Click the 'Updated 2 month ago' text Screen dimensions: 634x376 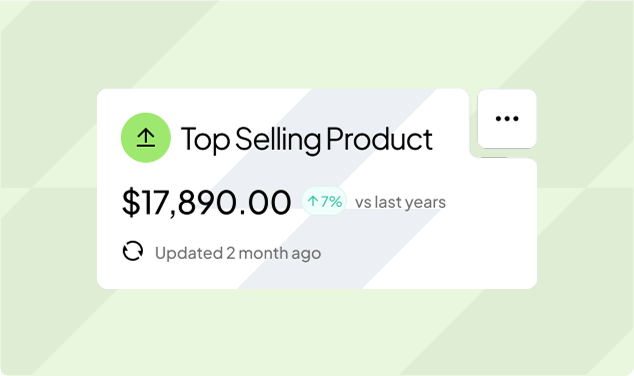[x=238, y=253]
